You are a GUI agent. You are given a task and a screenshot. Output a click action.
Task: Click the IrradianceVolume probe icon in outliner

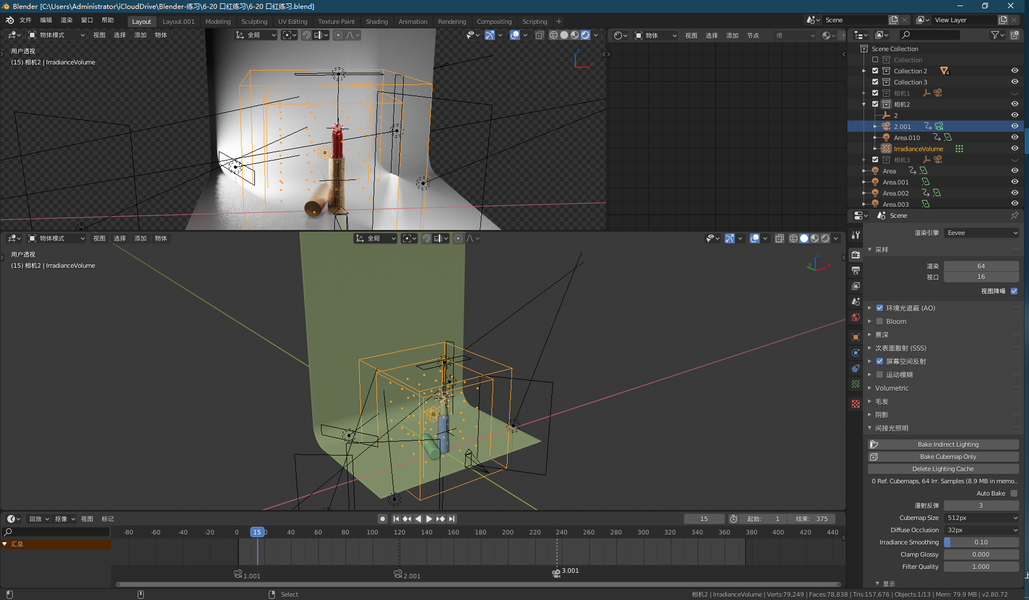[886, 148]
